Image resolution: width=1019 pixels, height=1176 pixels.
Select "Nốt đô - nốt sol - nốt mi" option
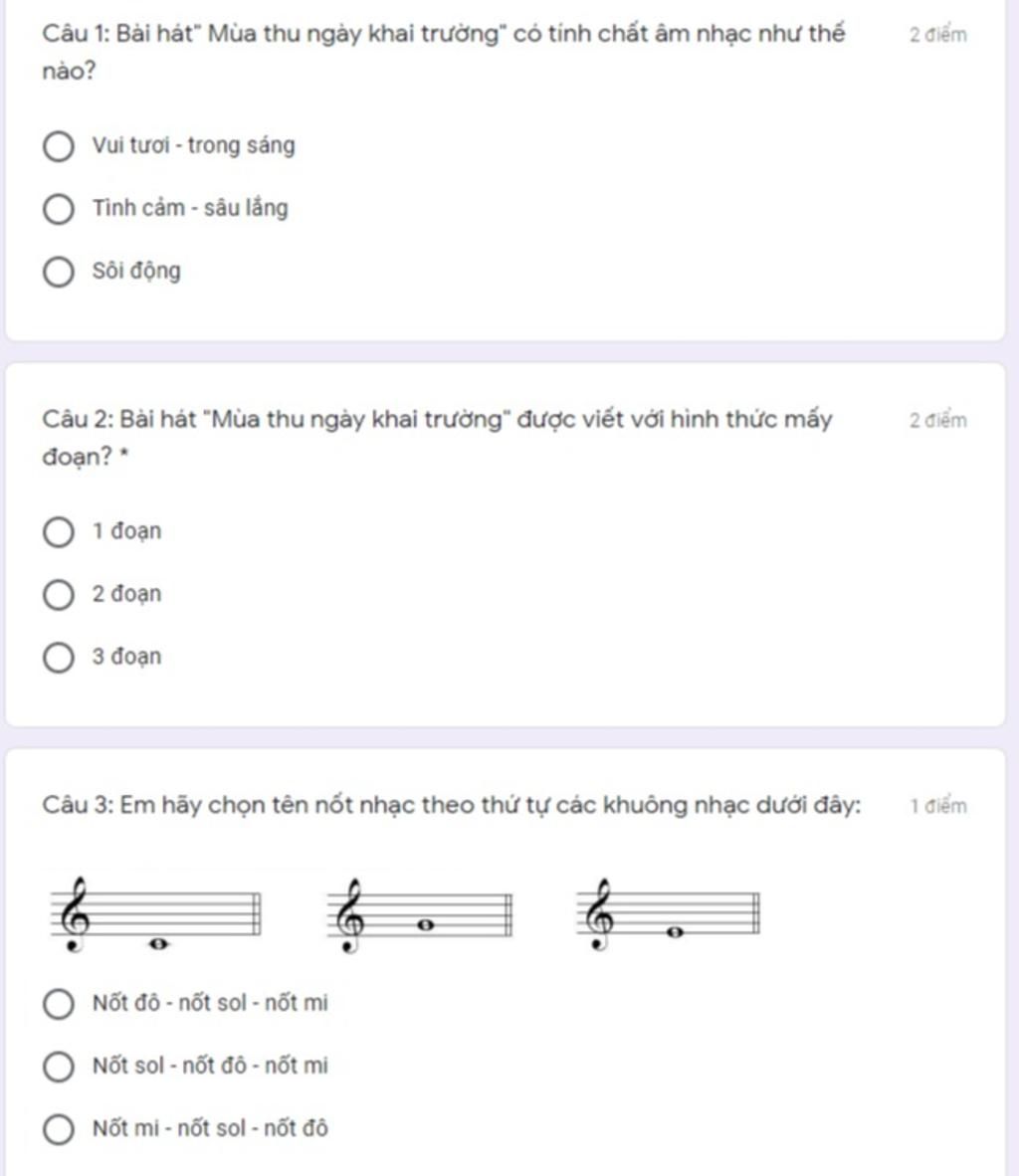(x=59, y=1004)
